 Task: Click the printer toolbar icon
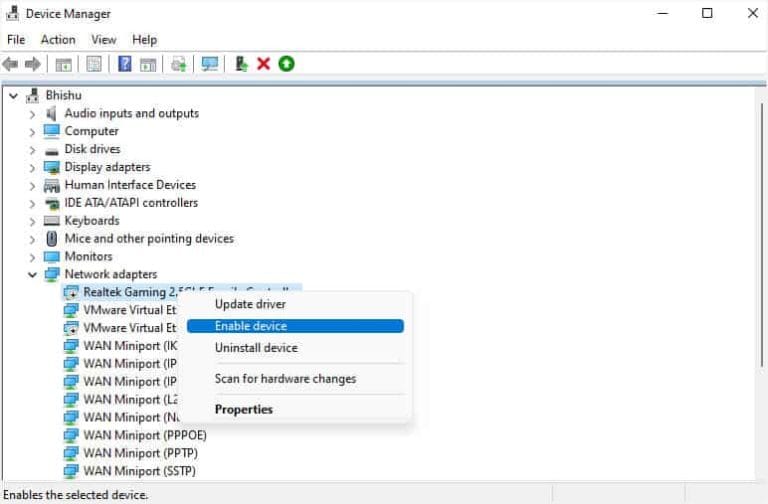(179, 64)
